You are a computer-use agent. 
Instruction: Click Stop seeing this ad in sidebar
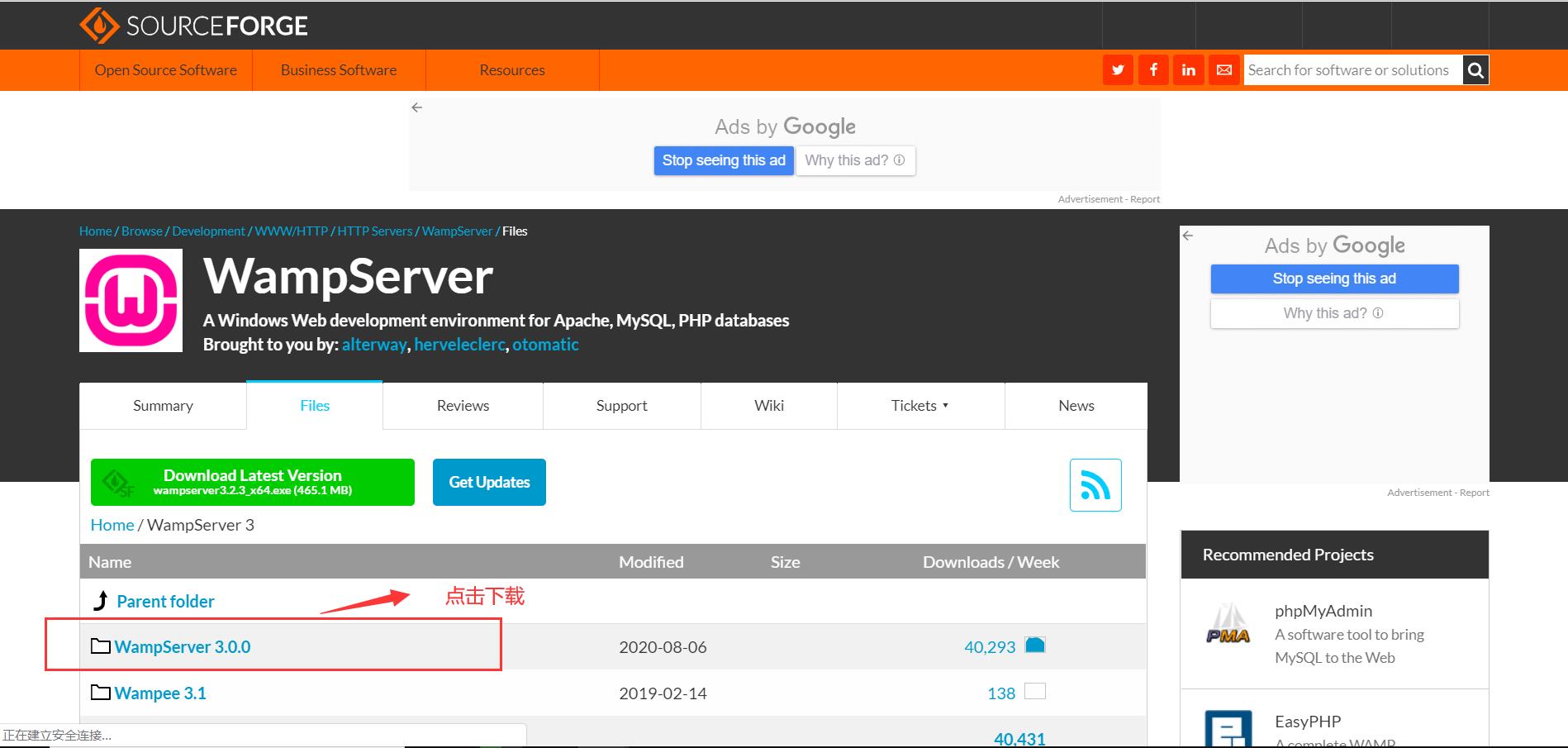1334,279
